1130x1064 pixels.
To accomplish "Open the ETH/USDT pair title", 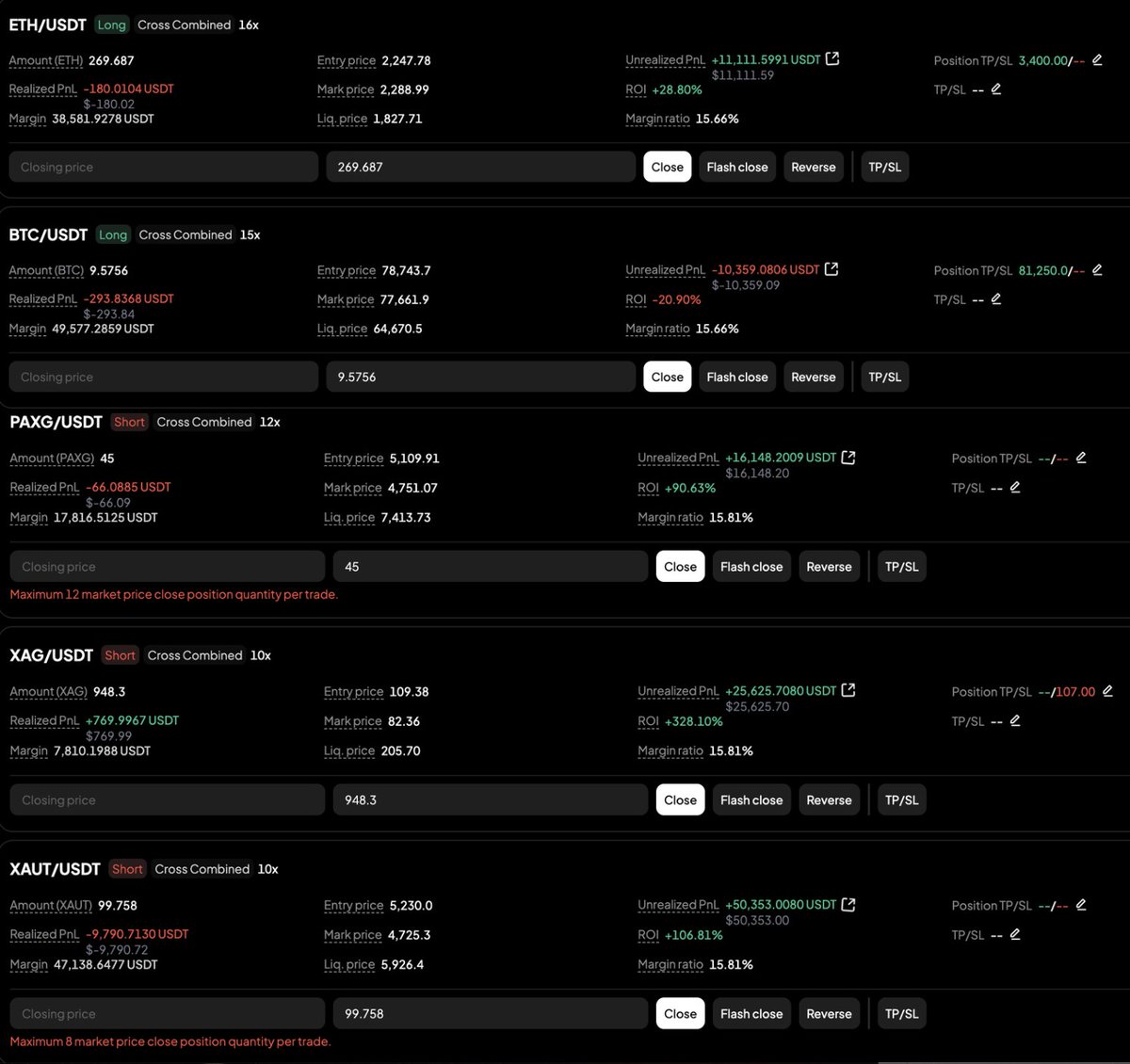I will (47, 24).
